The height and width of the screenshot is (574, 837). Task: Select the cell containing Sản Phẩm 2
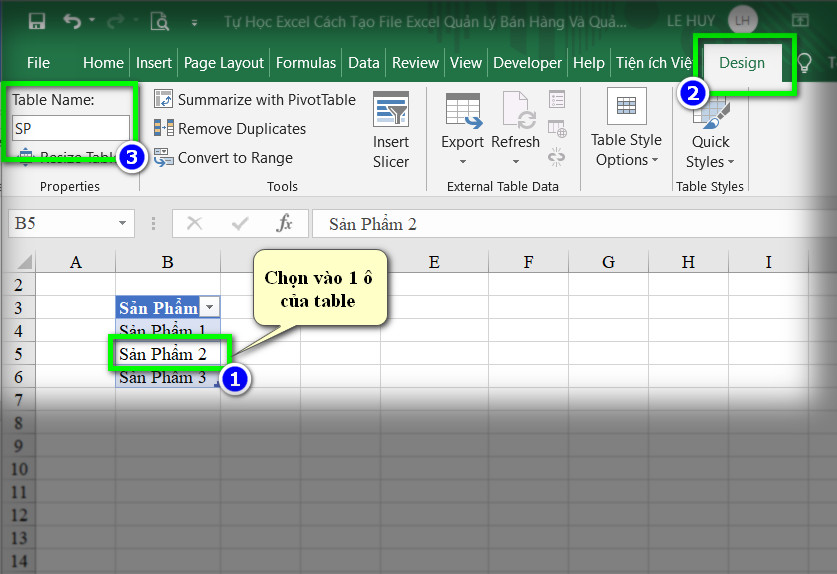click(x=168, y=353)
